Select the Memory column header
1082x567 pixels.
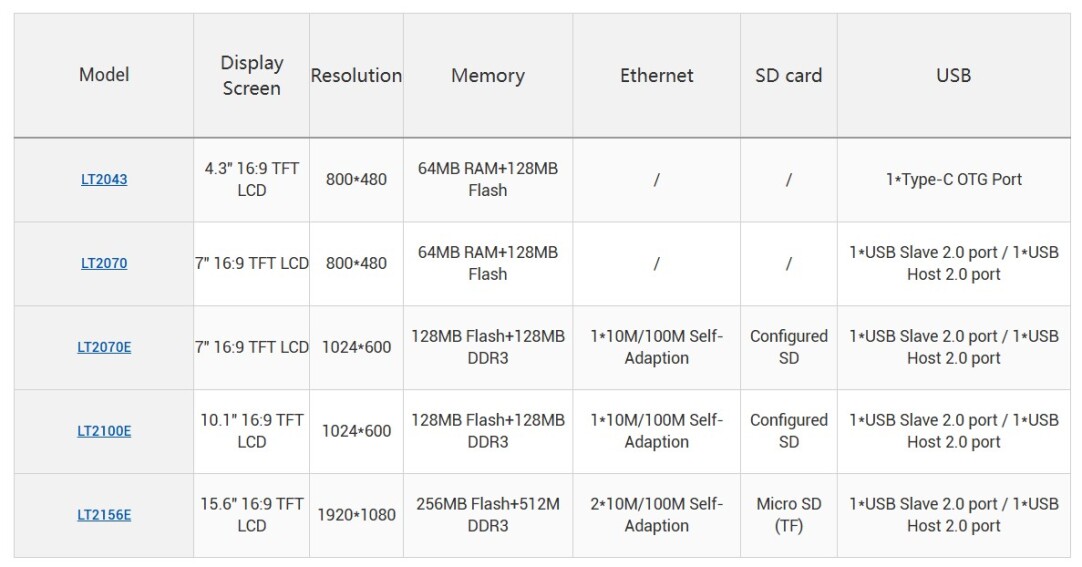(x=488, y=75)
